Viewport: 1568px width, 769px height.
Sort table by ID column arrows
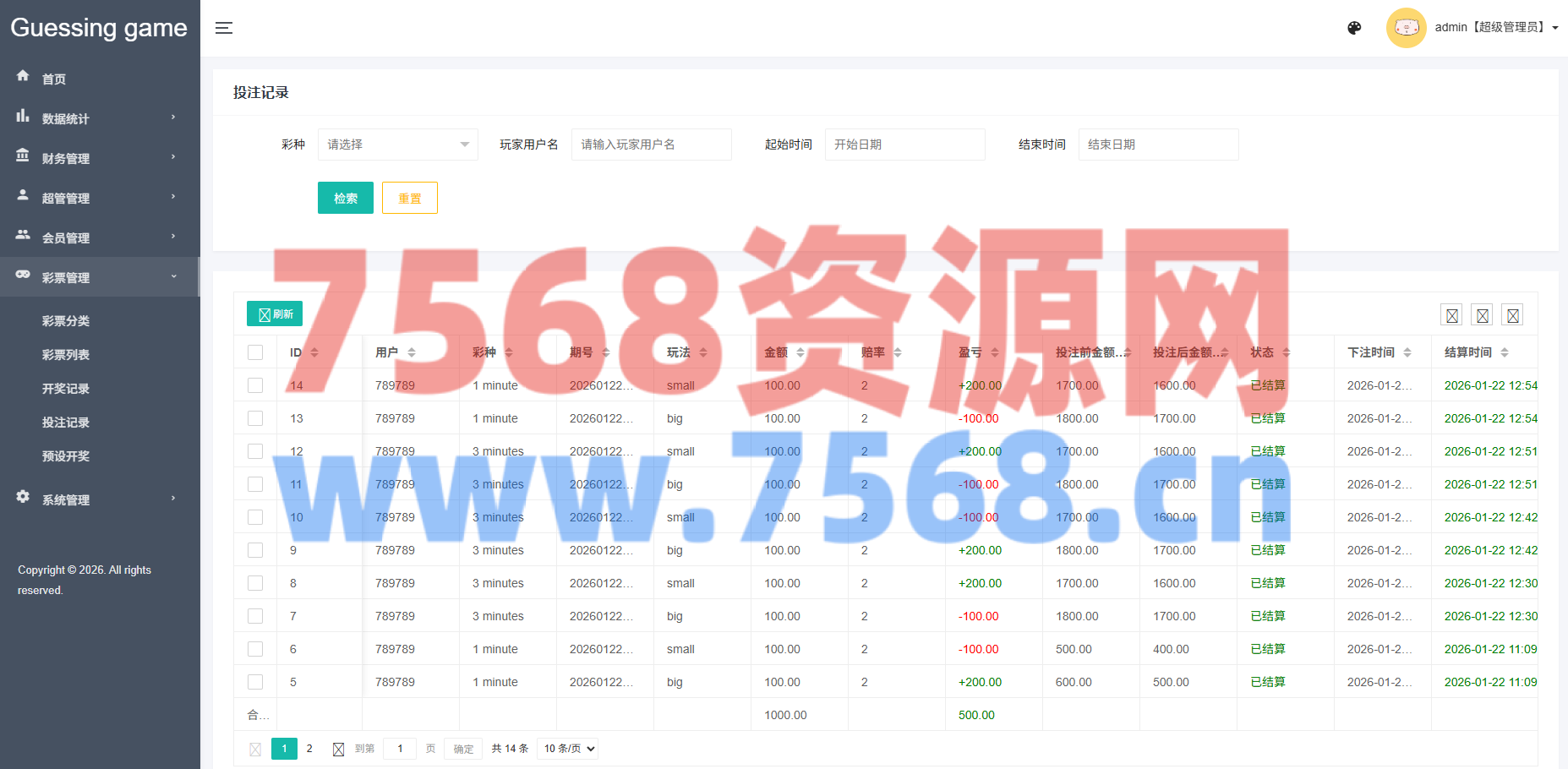click(x=314, y=352)
